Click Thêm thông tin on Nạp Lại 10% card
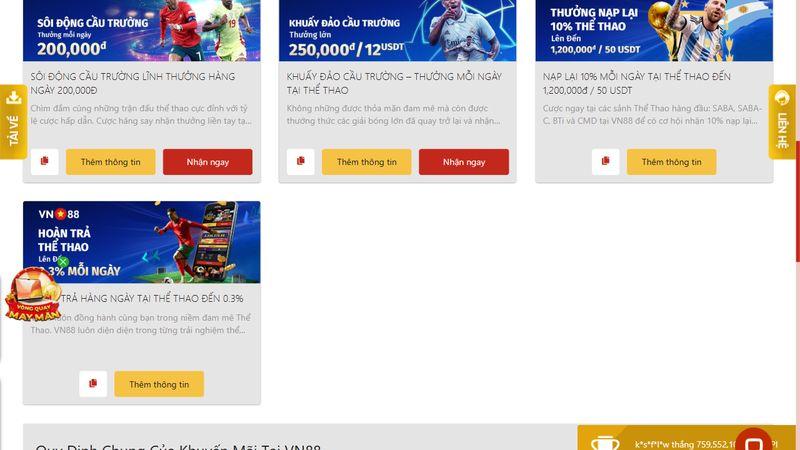 click(x=671, y=162)
